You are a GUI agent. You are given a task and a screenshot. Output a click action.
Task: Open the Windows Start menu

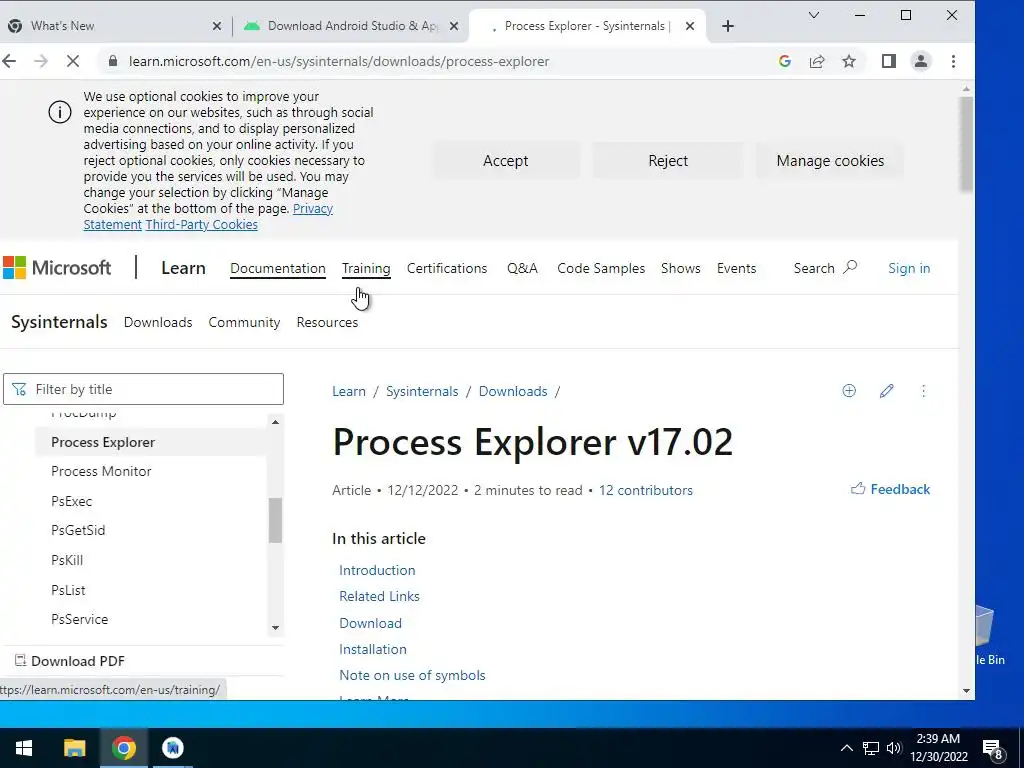point(24,748)
